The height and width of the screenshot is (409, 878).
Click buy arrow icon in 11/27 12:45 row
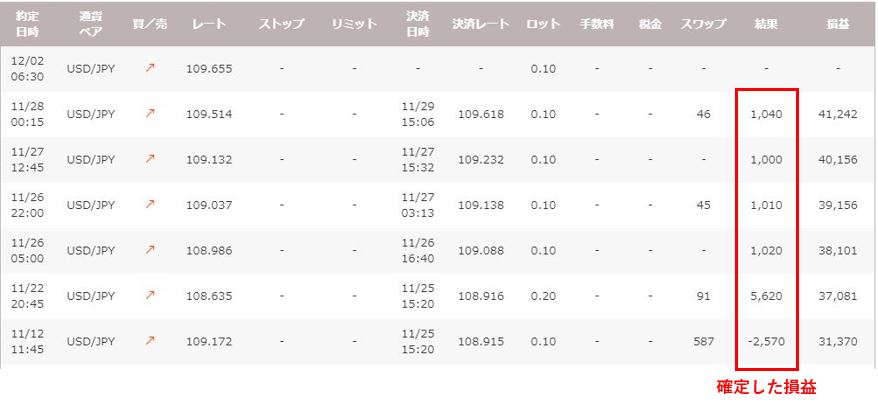coord(151,159)
